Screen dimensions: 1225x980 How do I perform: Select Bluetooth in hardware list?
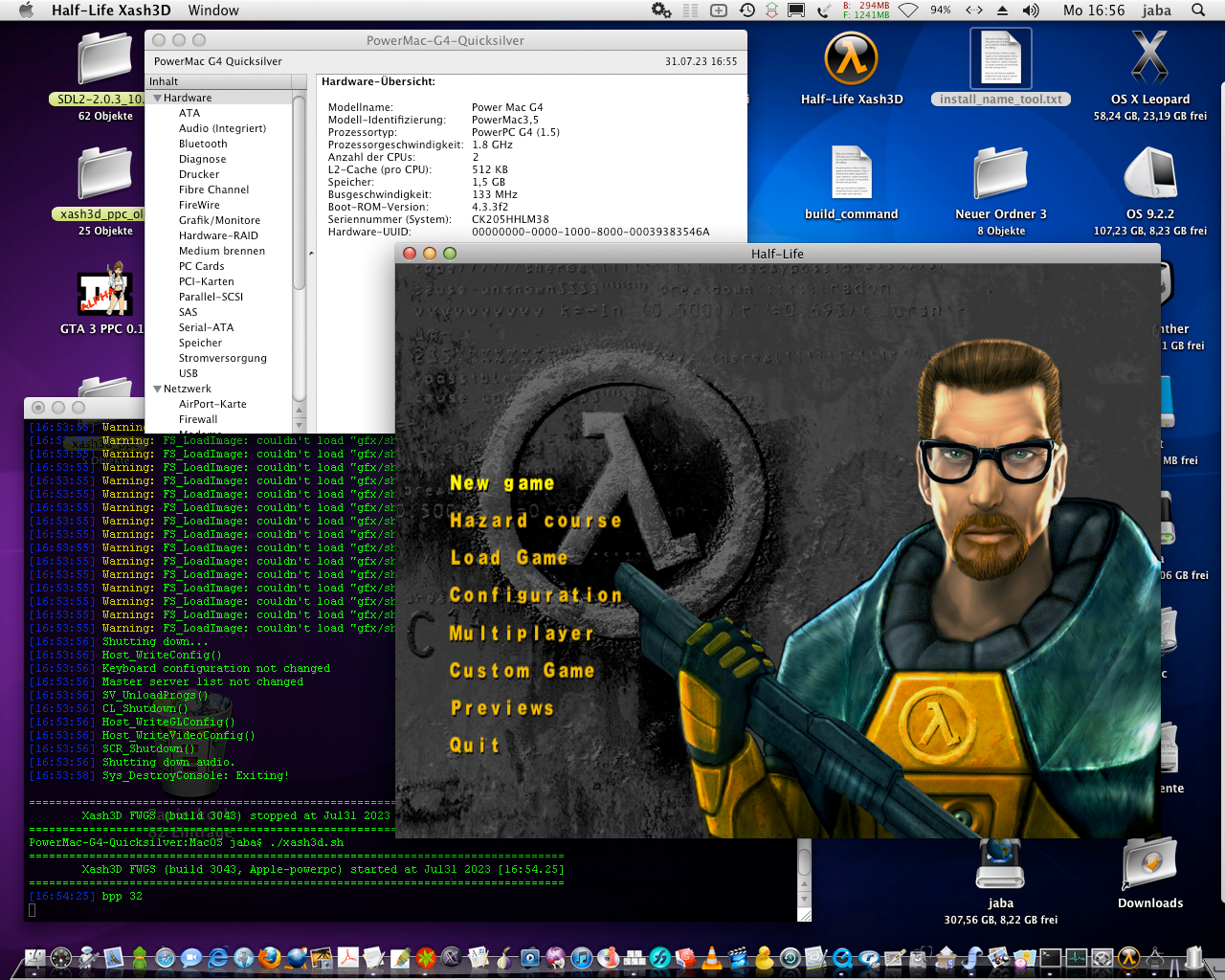click(x=203, y=144)
